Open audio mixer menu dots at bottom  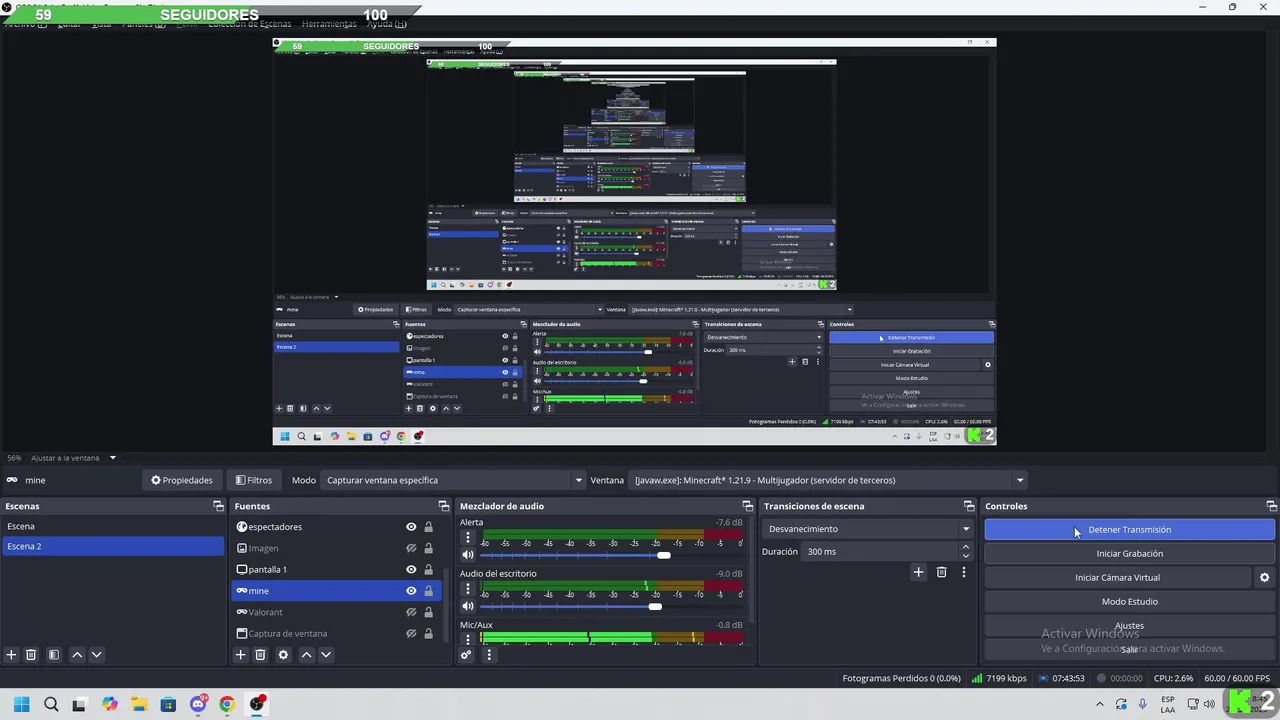point(489,655)
